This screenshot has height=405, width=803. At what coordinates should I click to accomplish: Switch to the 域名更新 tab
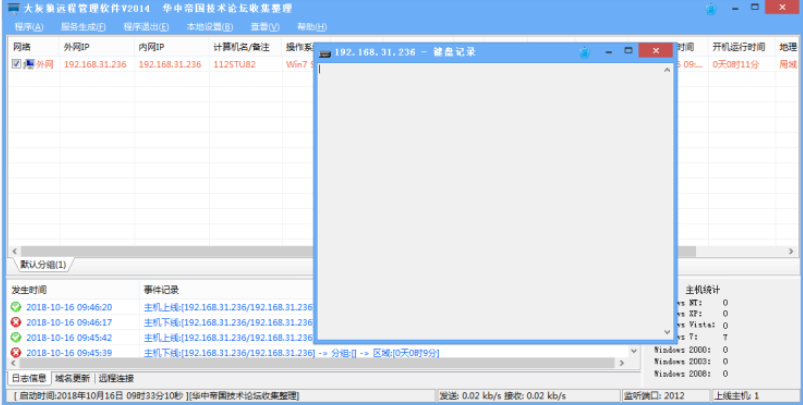click(x=72, y=378)
